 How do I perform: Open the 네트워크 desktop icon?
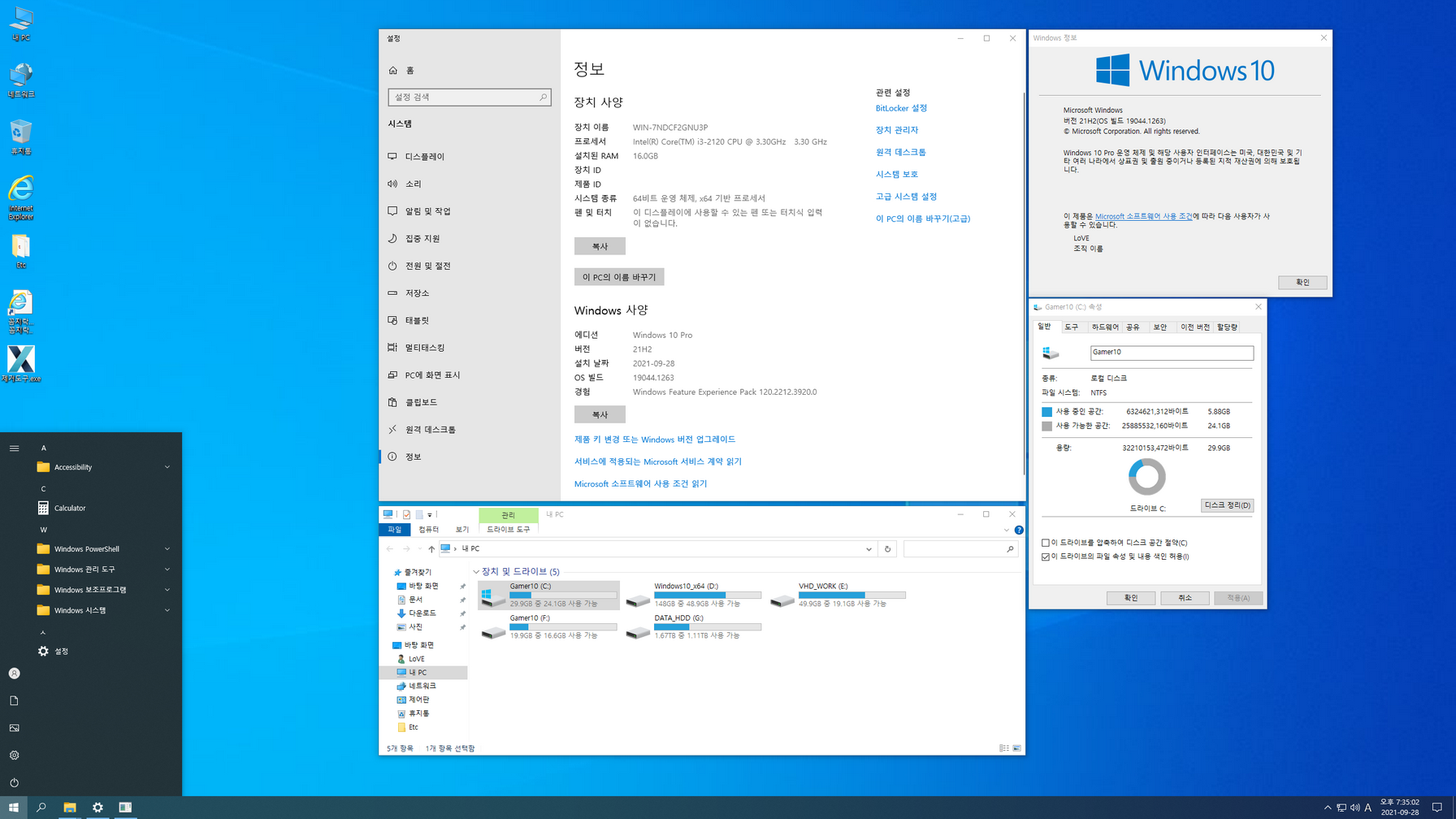tap(21, 80)
